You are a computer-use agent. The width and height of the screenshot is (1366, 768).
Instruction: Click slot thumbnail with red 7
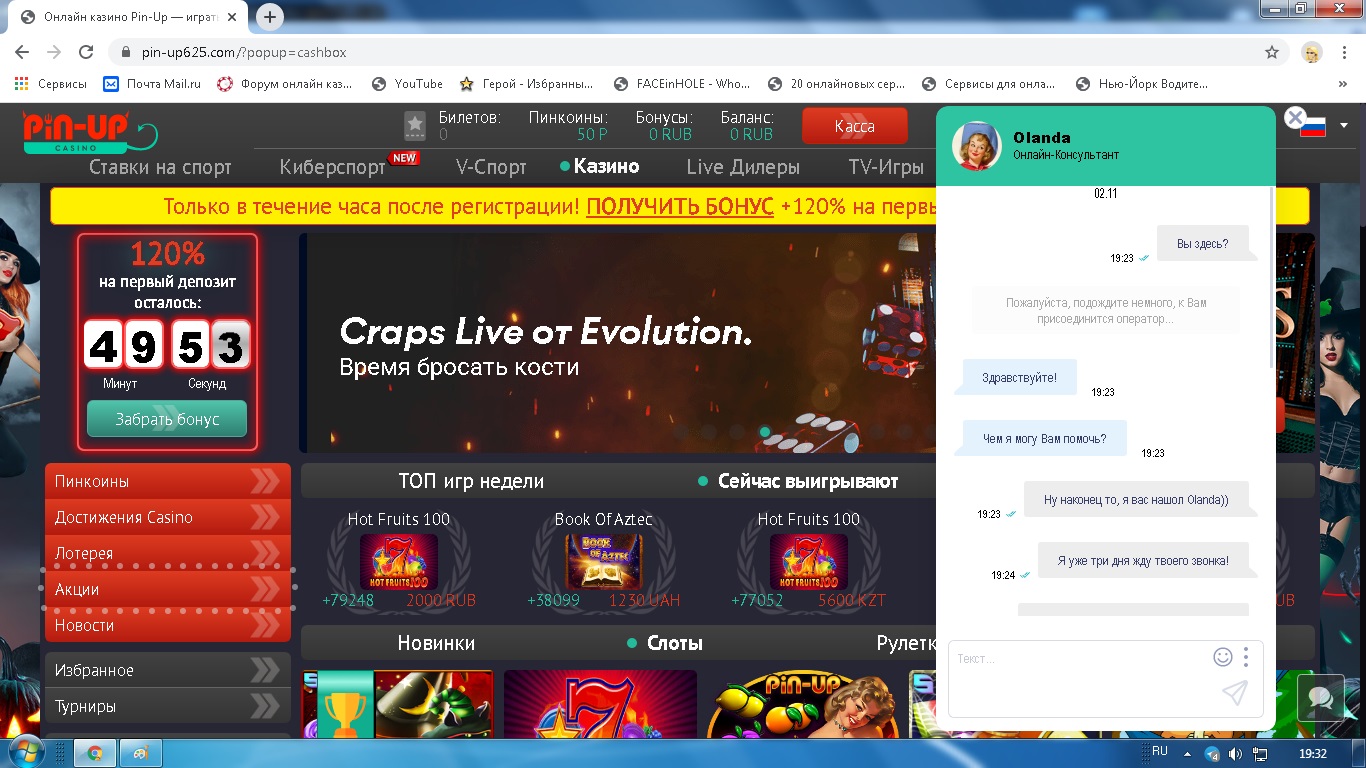click(x=600, y=704)
